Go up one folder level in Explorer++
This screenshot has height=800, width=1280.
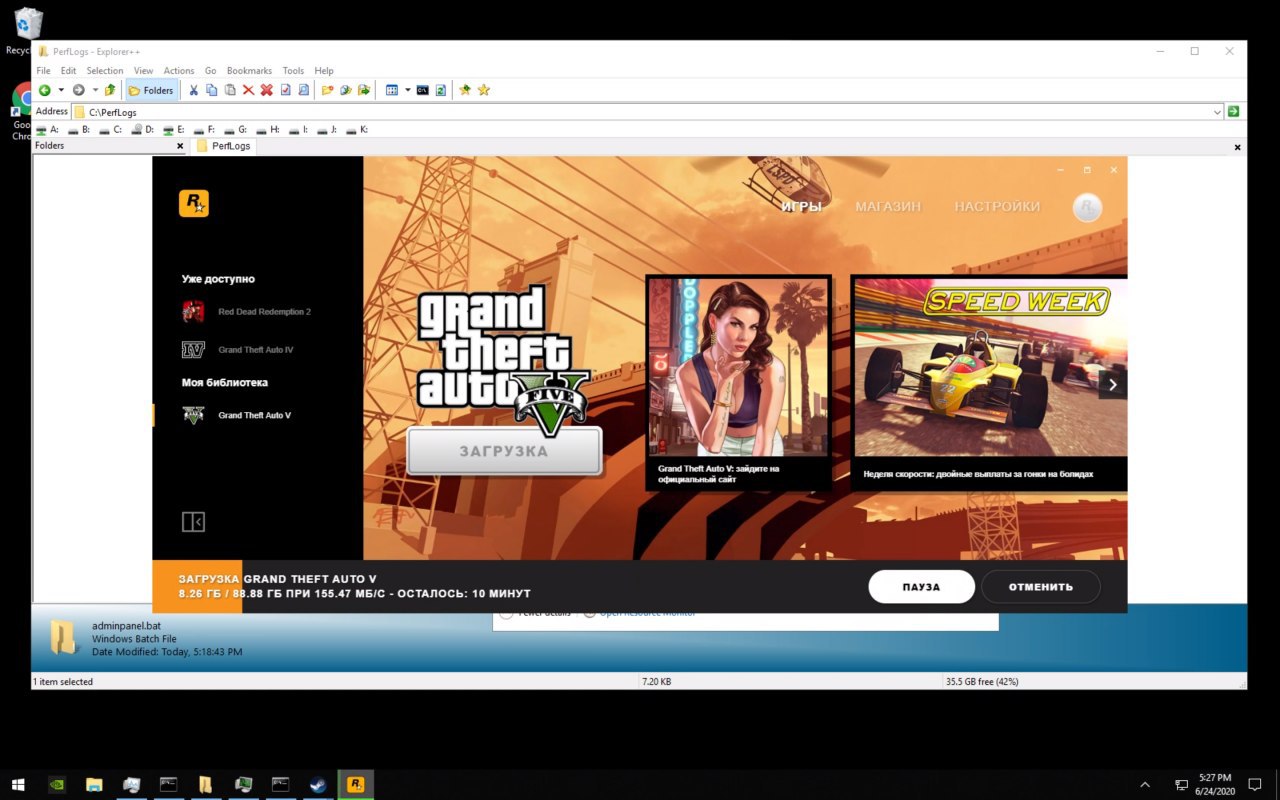point(110,90)
